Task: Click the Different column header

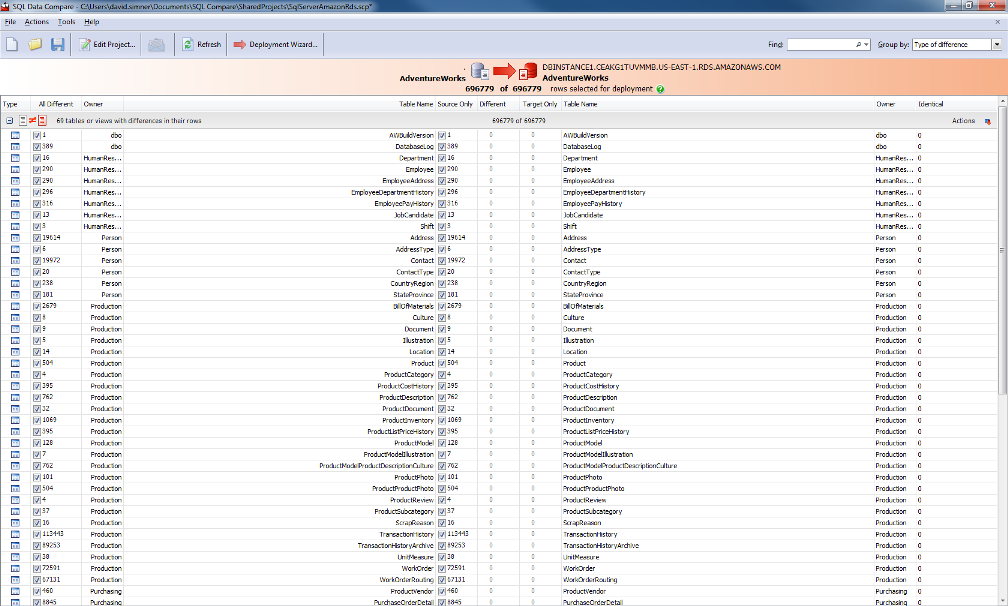Action: [x=492, y=104]
